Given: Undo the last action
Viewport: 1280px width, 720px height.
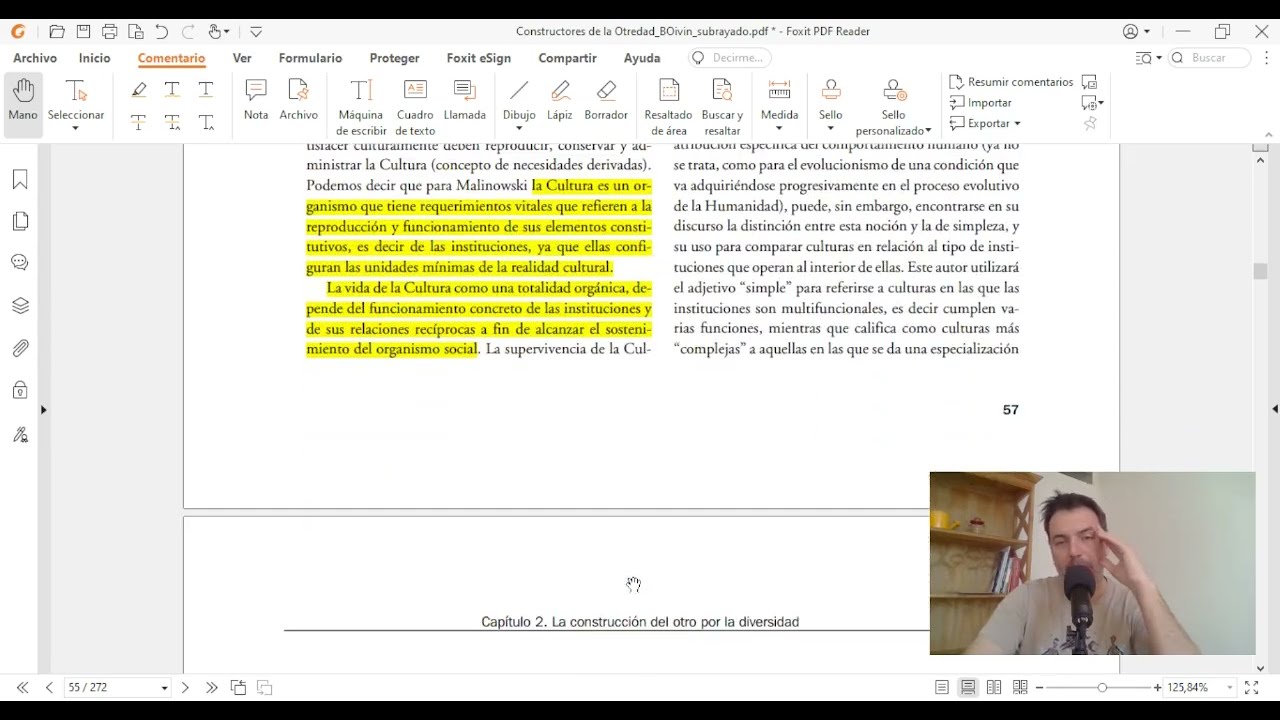Looking at the screenshot, I should 162,32.
